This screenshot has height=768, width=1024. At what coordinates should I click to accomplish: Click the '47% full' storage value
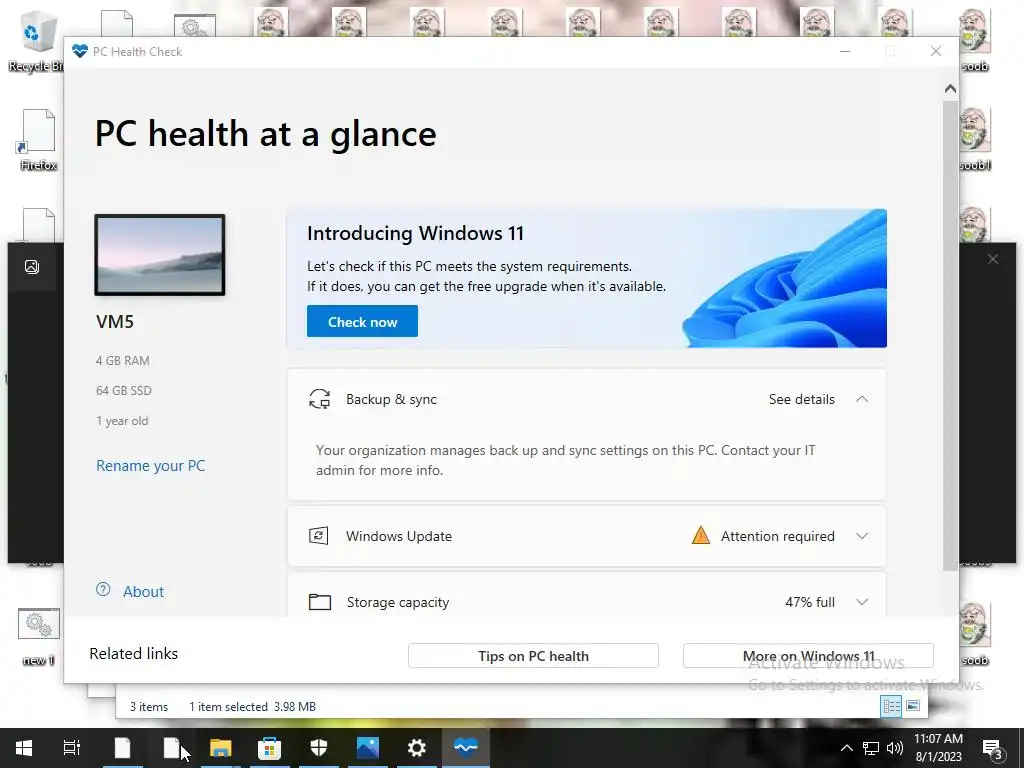(x=810, y=602)
